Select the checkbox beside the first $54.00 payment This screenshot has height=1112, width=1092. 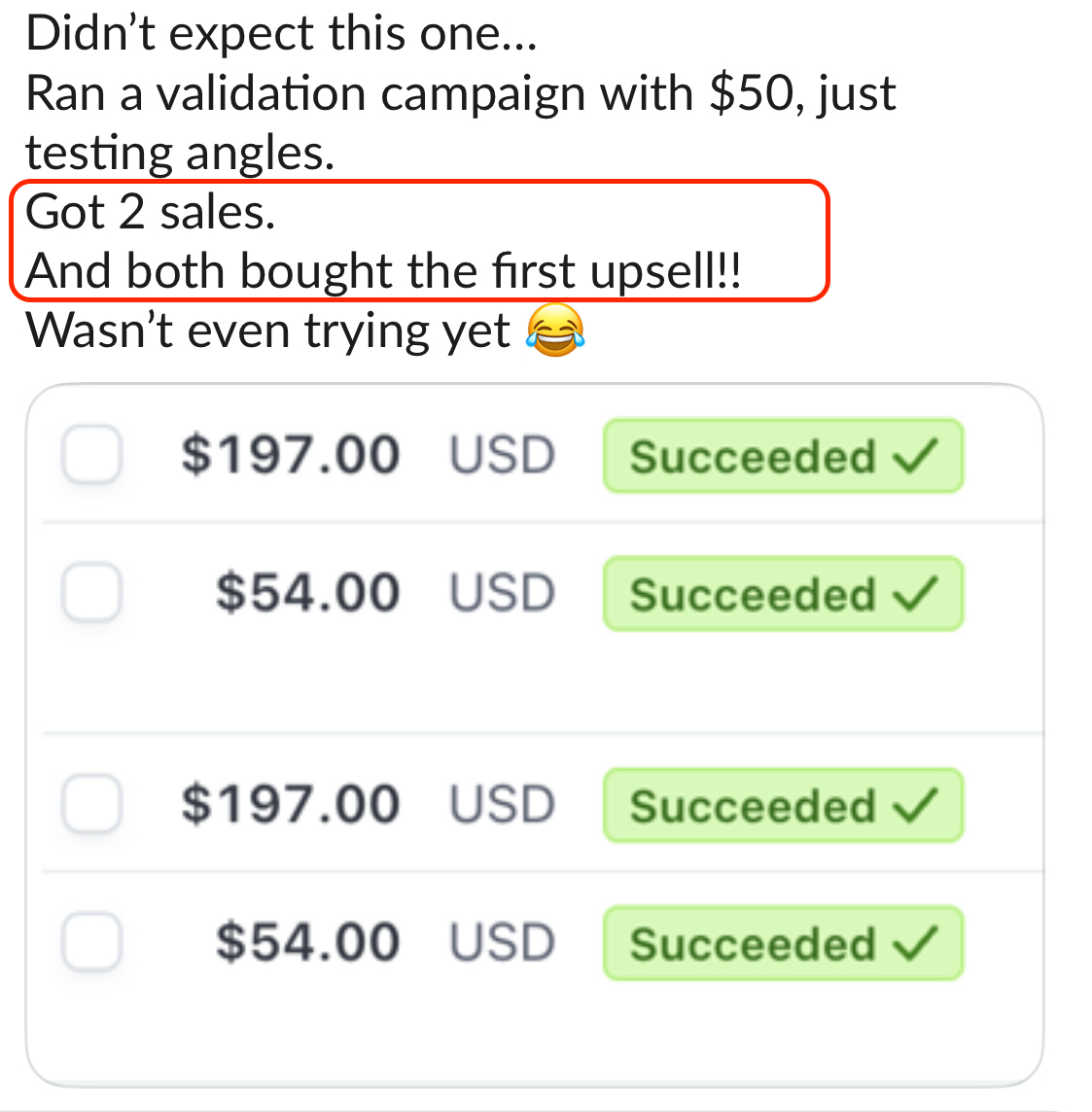click(91, 593)
